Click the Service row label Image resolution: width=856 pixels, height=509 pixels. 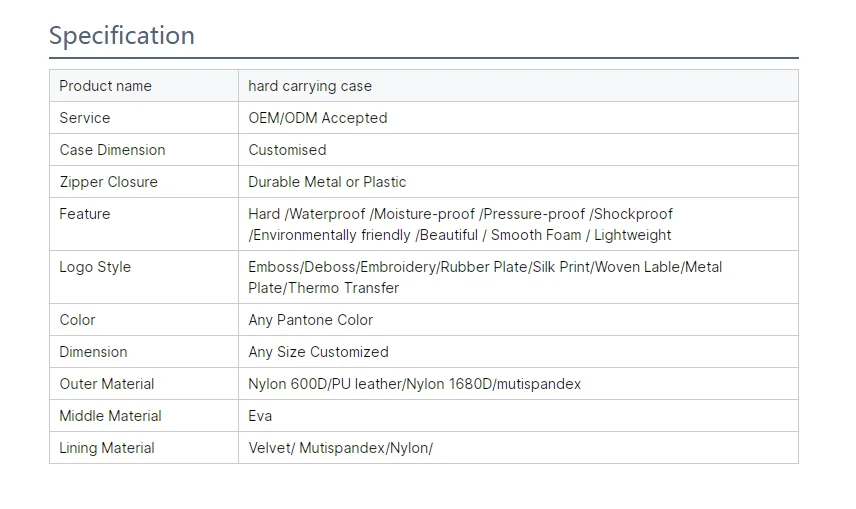pos(85,118)
